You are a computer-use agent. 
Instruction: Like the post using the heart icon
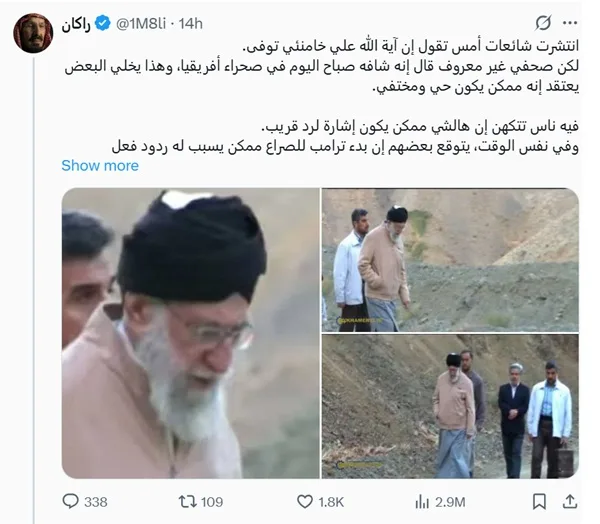tap(305, 502)
